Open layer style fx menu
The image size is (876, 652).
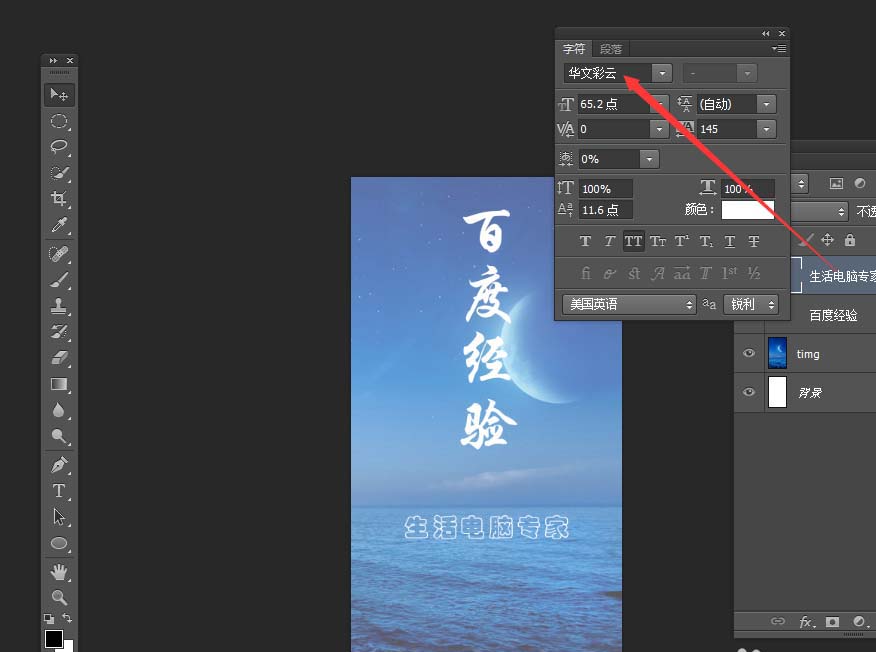(x=805, y=621)
